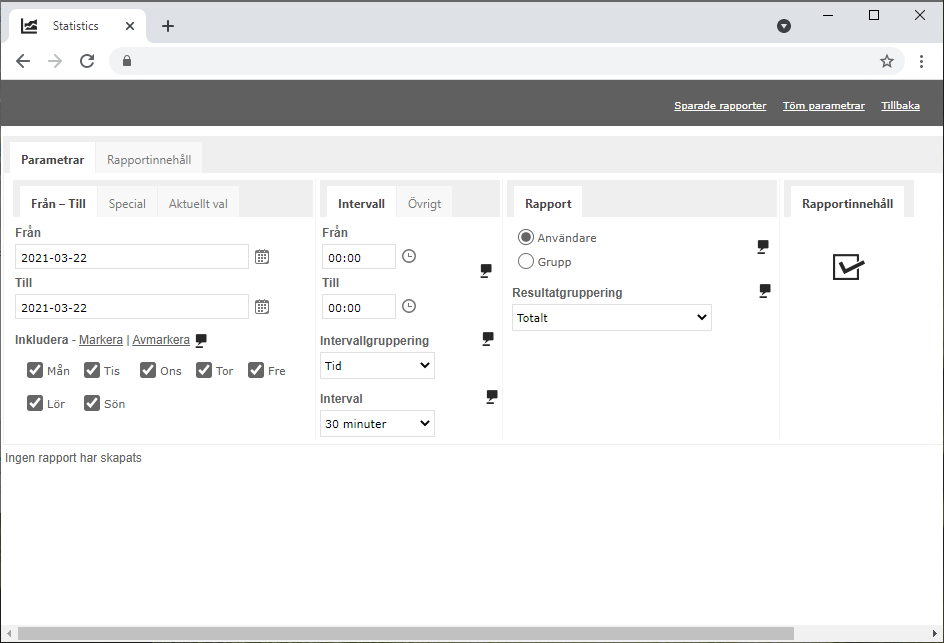Toggle the Tor checkbox
The height and width of the screenshot is (643, 944).
(204, 370)
